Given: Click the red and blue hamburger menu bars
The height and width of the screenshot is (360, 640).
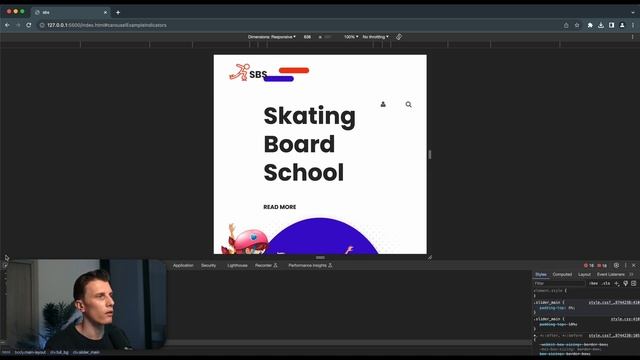Looking at the screenshot, I should point(287,74).
